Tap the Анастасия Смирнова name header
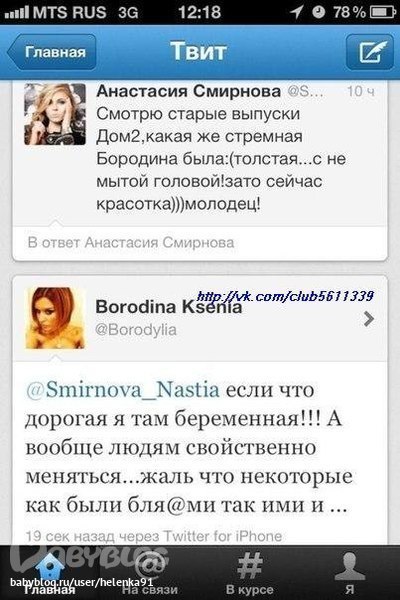400x600 pixels. [x=188, y=91]
